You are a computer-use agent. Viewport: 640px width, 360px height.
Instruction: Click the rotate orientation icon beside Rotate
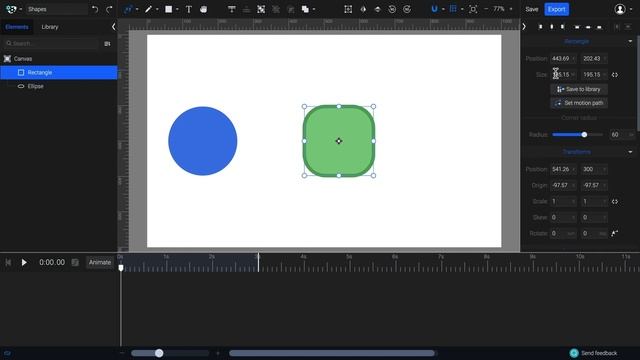coord(614,233)
